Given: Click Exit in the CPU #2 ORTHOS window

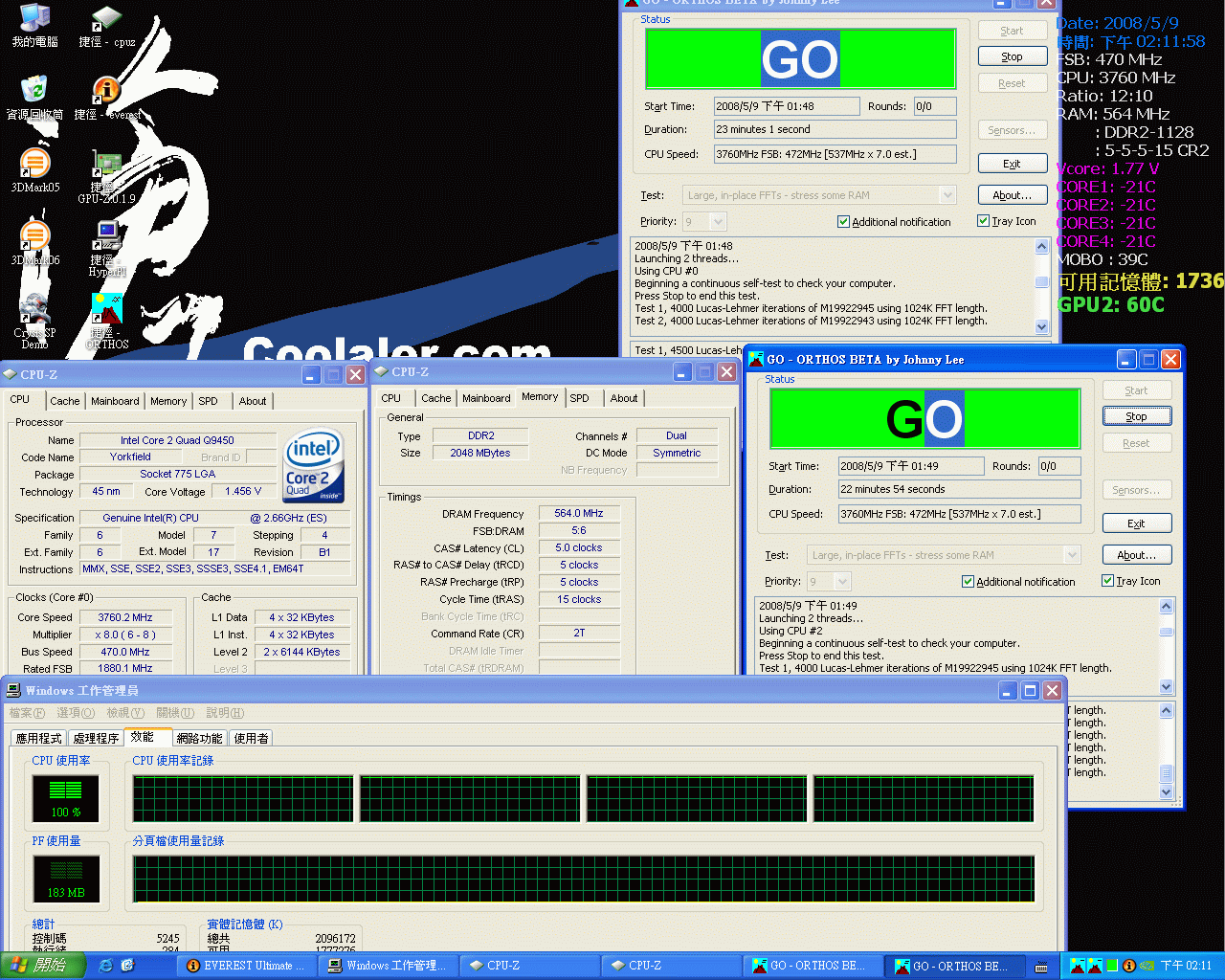Looking at the screenshot, I should pyautogui.click(x=1137, y=523).
